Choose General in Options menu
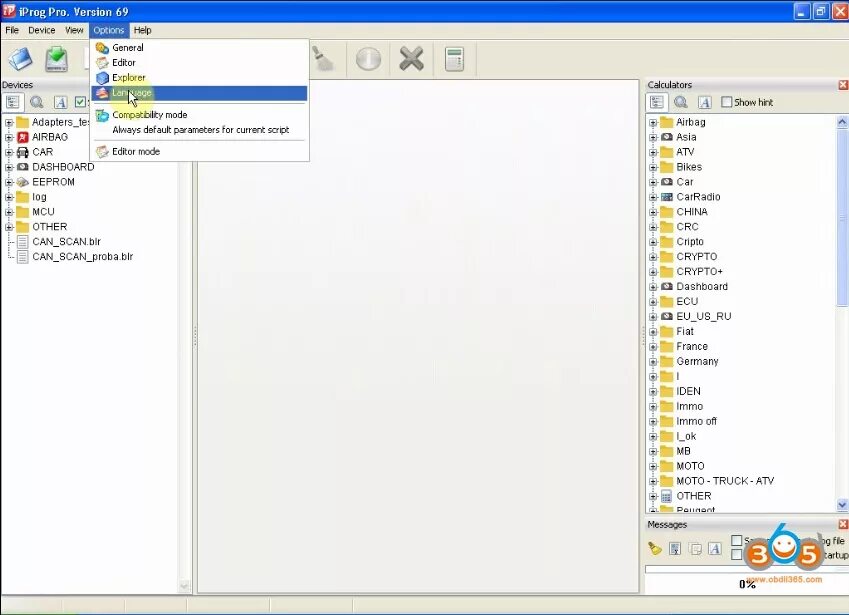Screen dimensions: 849x615 [199, 48]
